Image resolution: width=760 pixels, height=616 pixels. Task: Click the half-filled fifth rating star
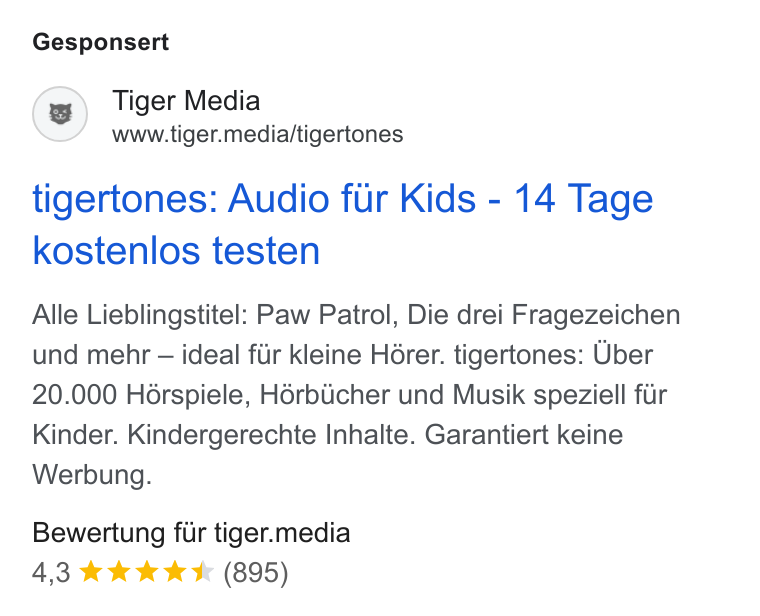click(x=203, y=571)
